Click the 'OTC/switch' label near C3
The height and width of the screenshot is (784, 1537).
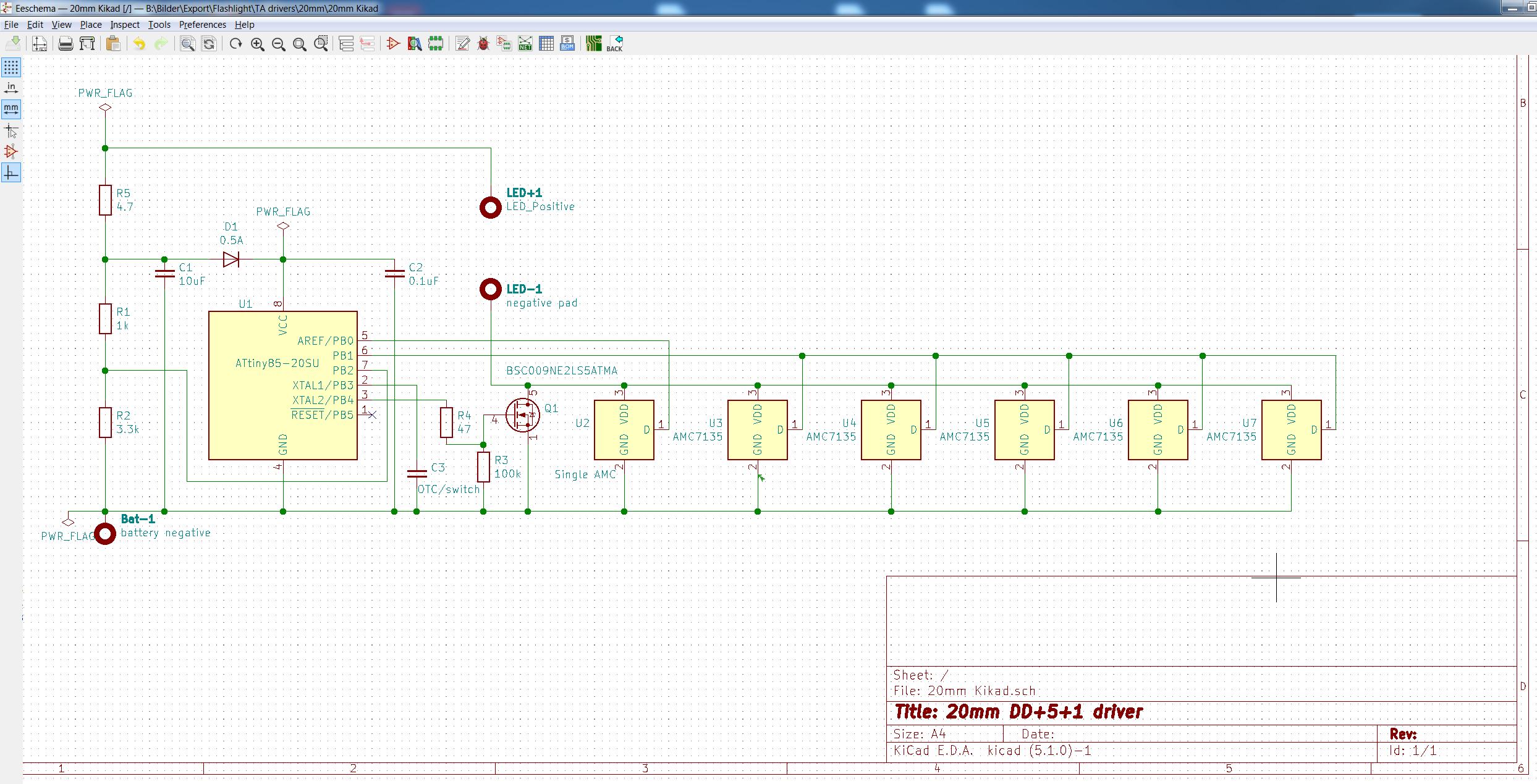pyautogui.click(x=449, y=489)
